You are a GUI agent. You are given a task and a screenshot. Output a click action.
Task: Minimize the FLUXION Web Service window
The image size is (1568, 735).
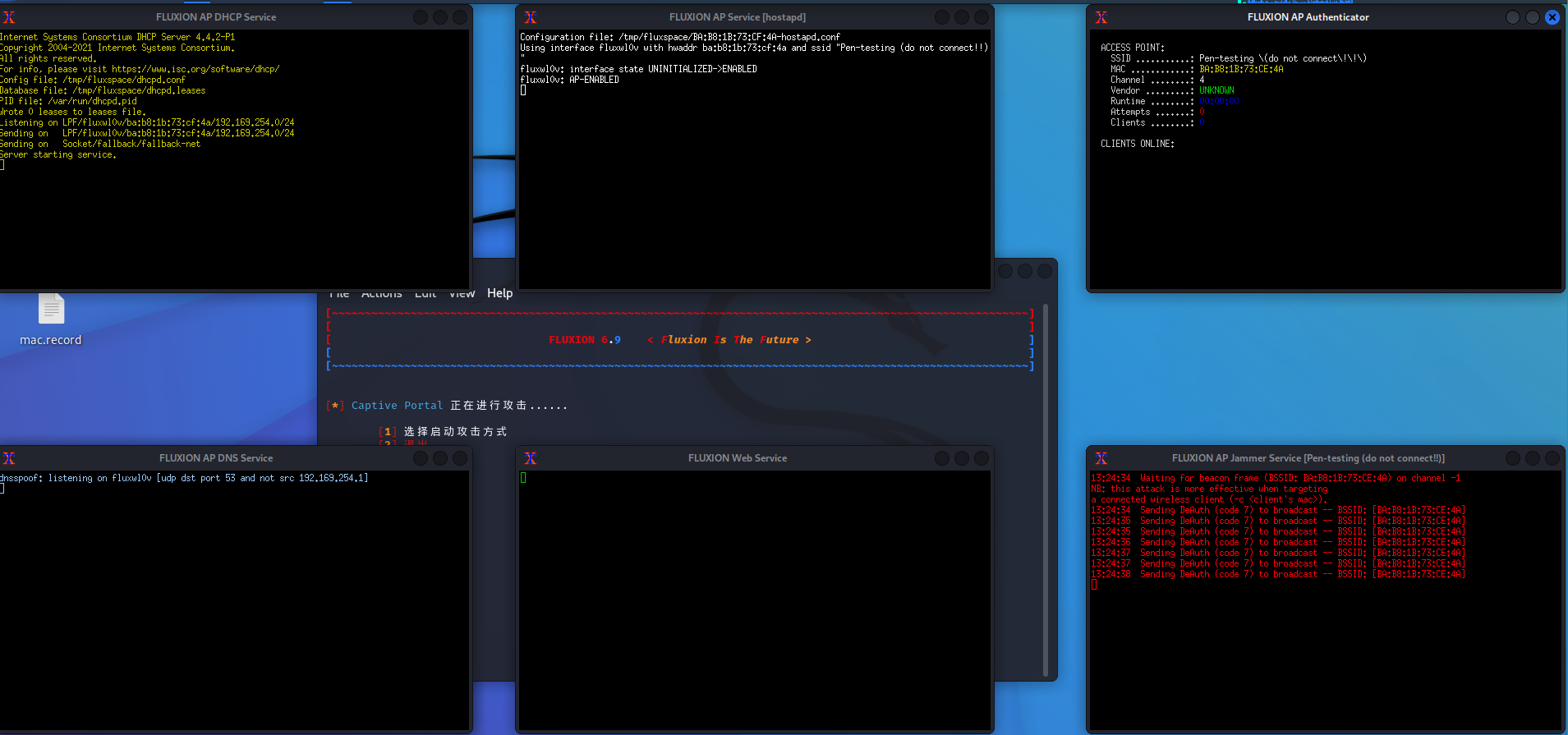pos(942,458)
